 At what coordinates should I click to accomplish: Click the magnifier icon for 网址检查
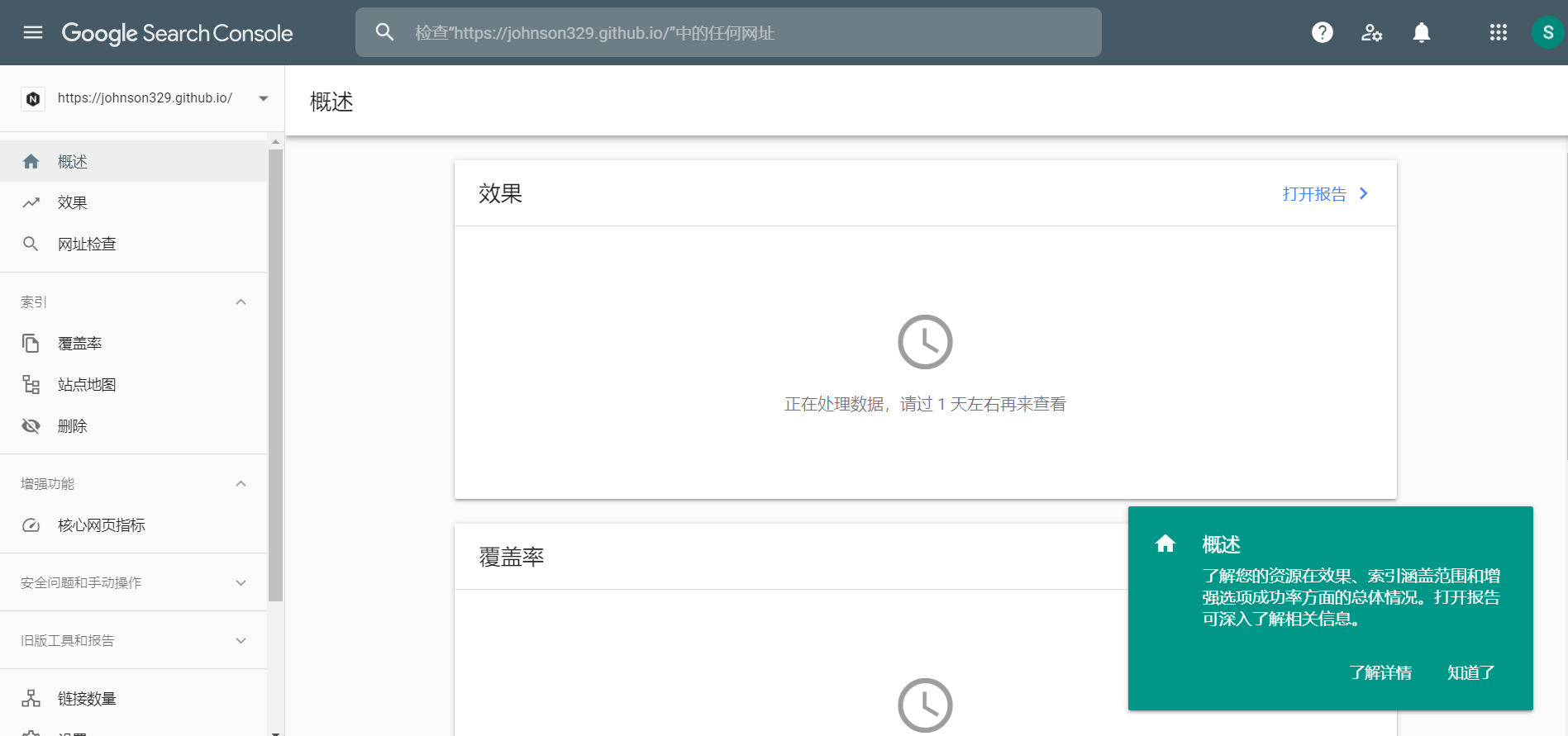31,244
